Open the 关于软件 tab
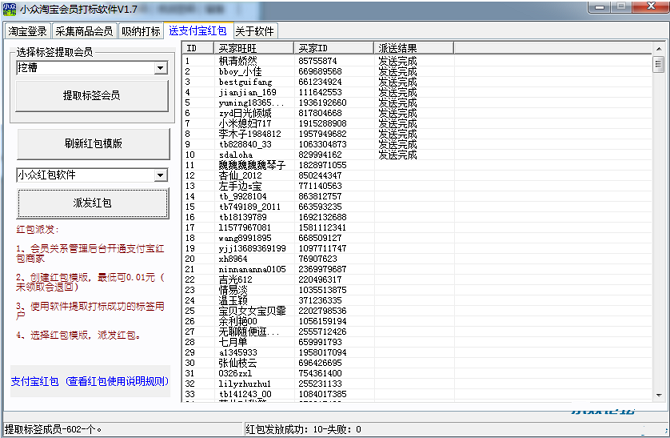 (255, 31)
